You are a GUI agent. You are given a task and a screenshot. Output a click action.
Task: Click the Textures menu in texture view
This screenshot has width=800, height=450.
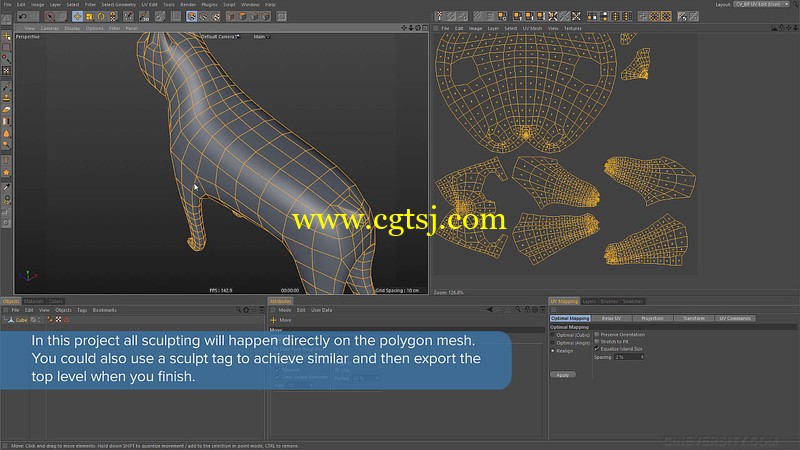pos(572,28)
